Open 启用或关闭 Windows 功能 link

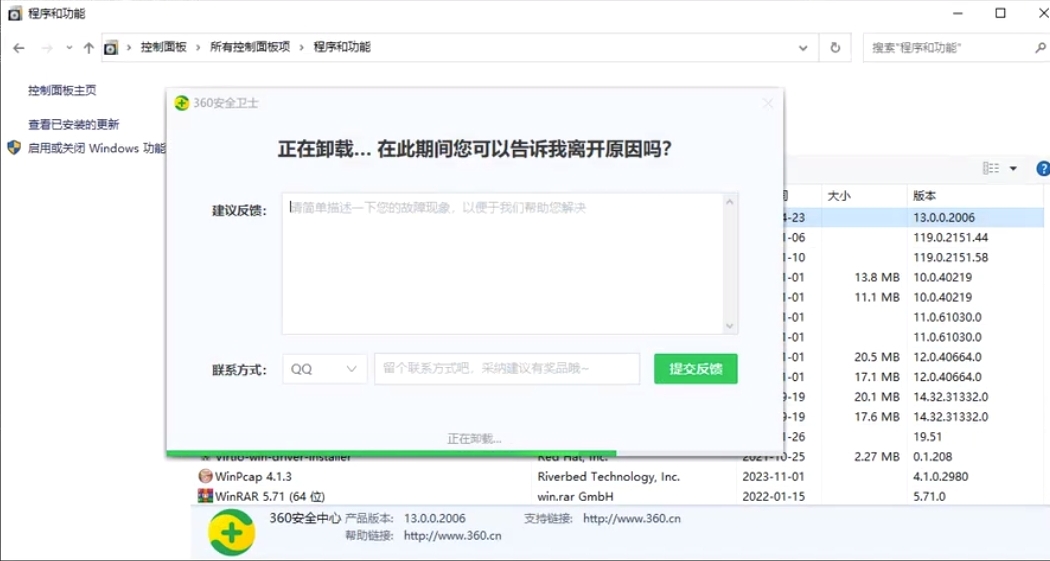[x=96, y=148]
